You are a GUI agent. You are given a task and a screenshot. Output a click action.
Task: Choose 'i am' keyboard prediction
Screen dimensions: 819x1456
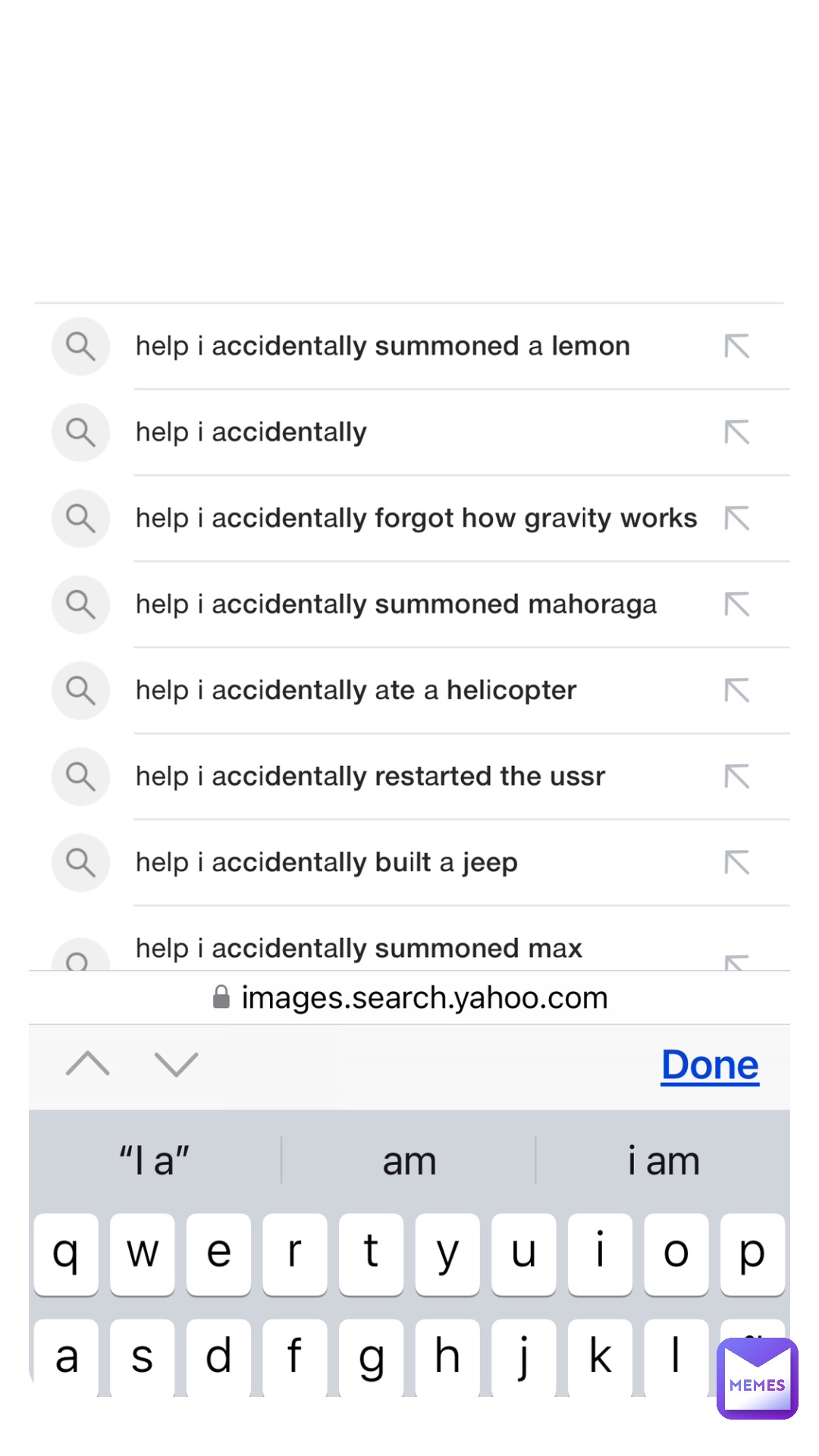(664, 1160)
